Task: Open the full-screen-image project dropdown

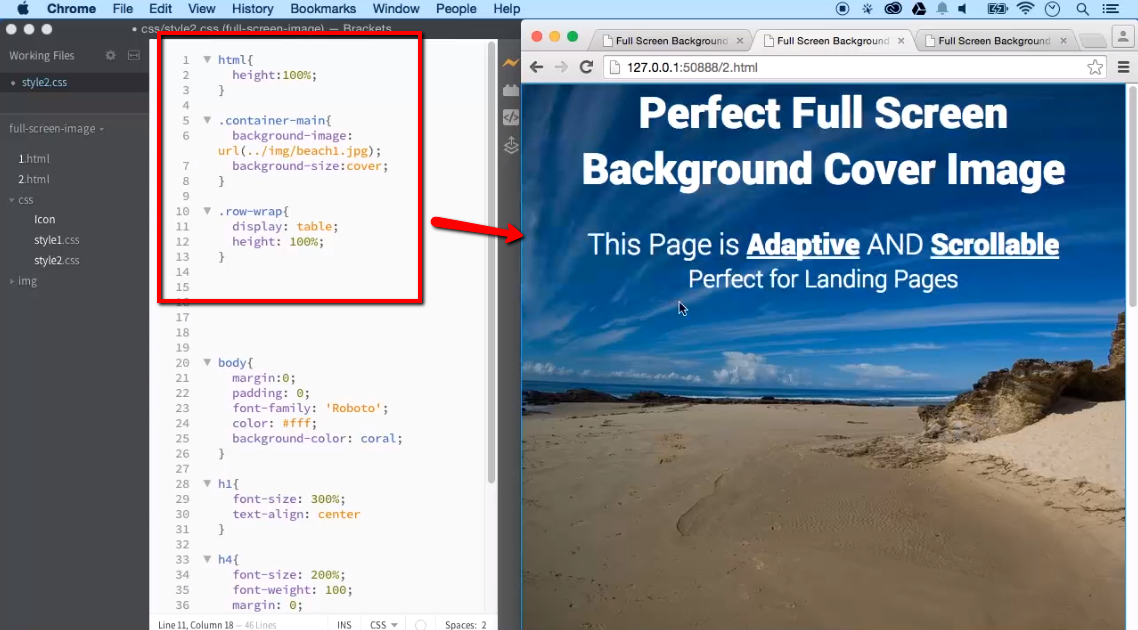Action: point(57,128)
